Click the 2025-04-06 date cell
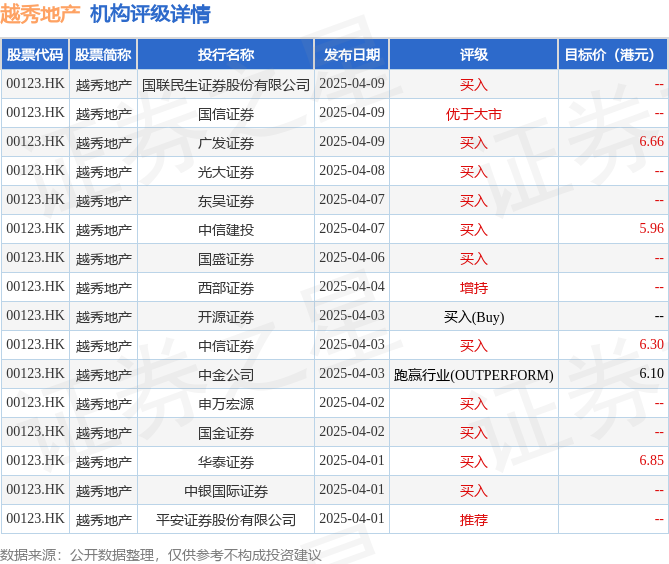This screenshot has height=564, width=669. point(352,257)
